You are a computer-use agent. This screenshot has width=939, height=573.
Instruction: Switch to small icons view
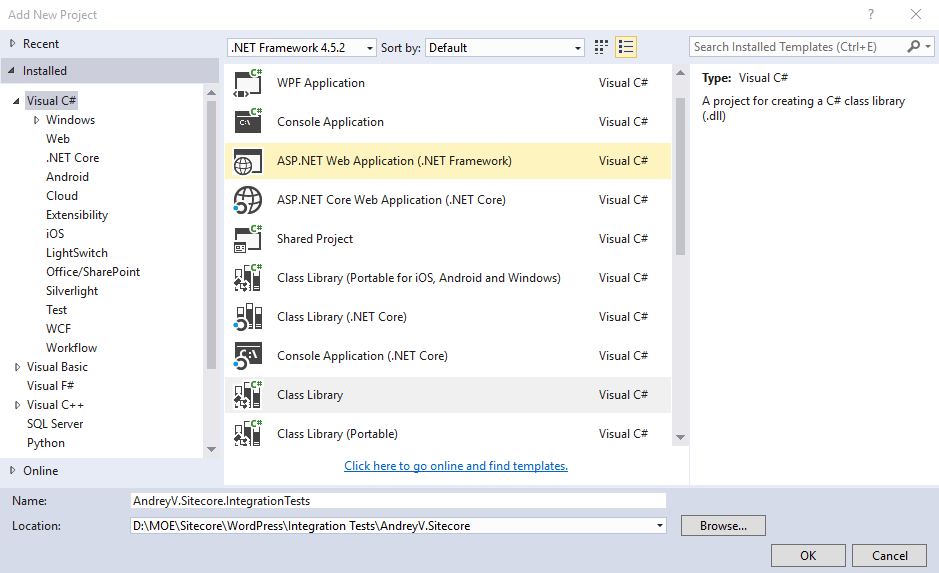[601, 47]
